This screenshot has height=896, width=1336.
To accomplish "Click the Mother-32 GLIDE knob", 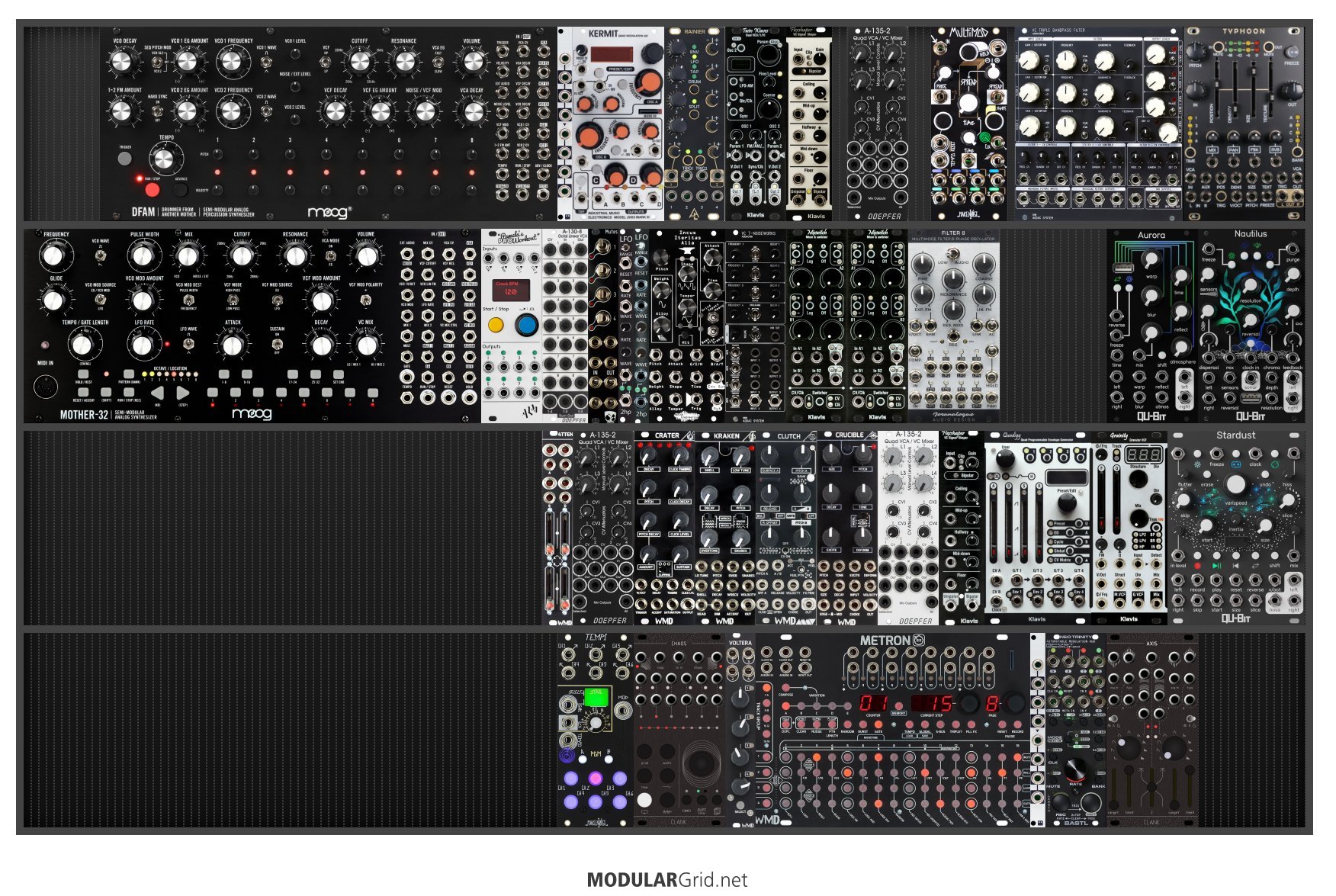I will [x=53, y=300].
